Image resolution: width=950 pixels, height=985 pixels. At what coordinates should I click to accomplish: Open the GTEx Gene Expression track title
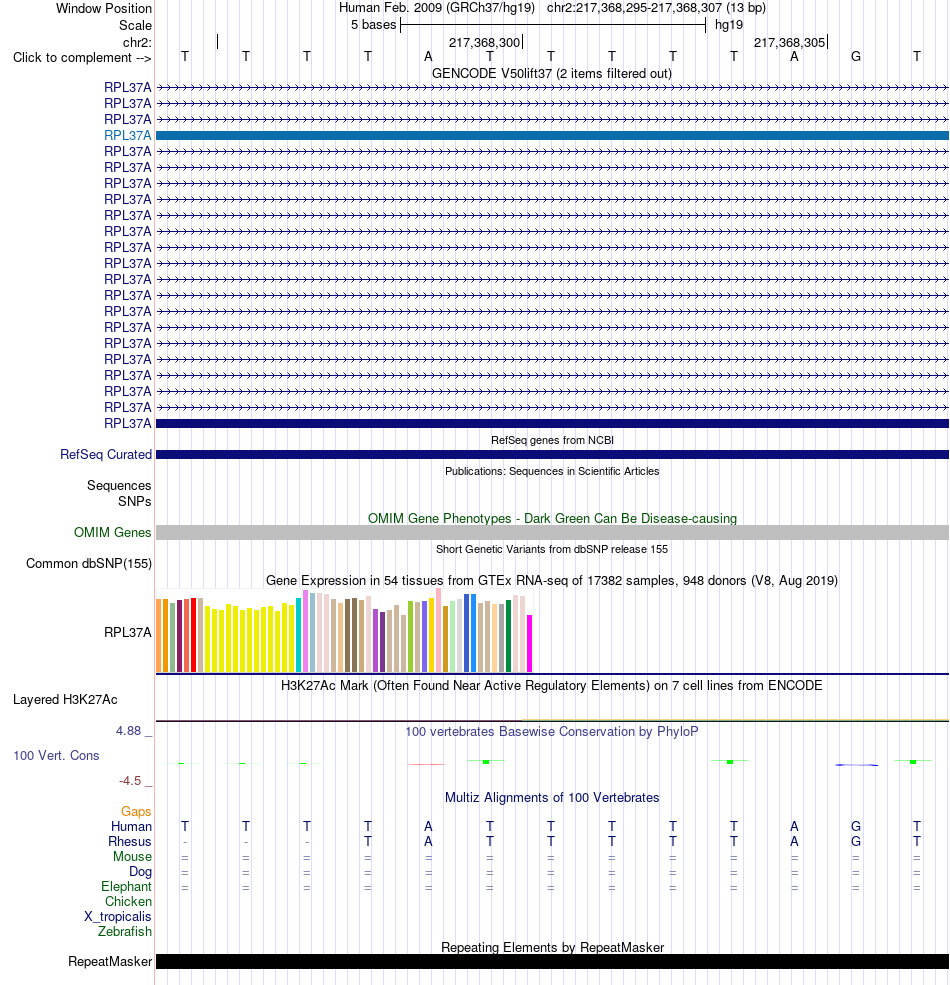pos(552,580)
